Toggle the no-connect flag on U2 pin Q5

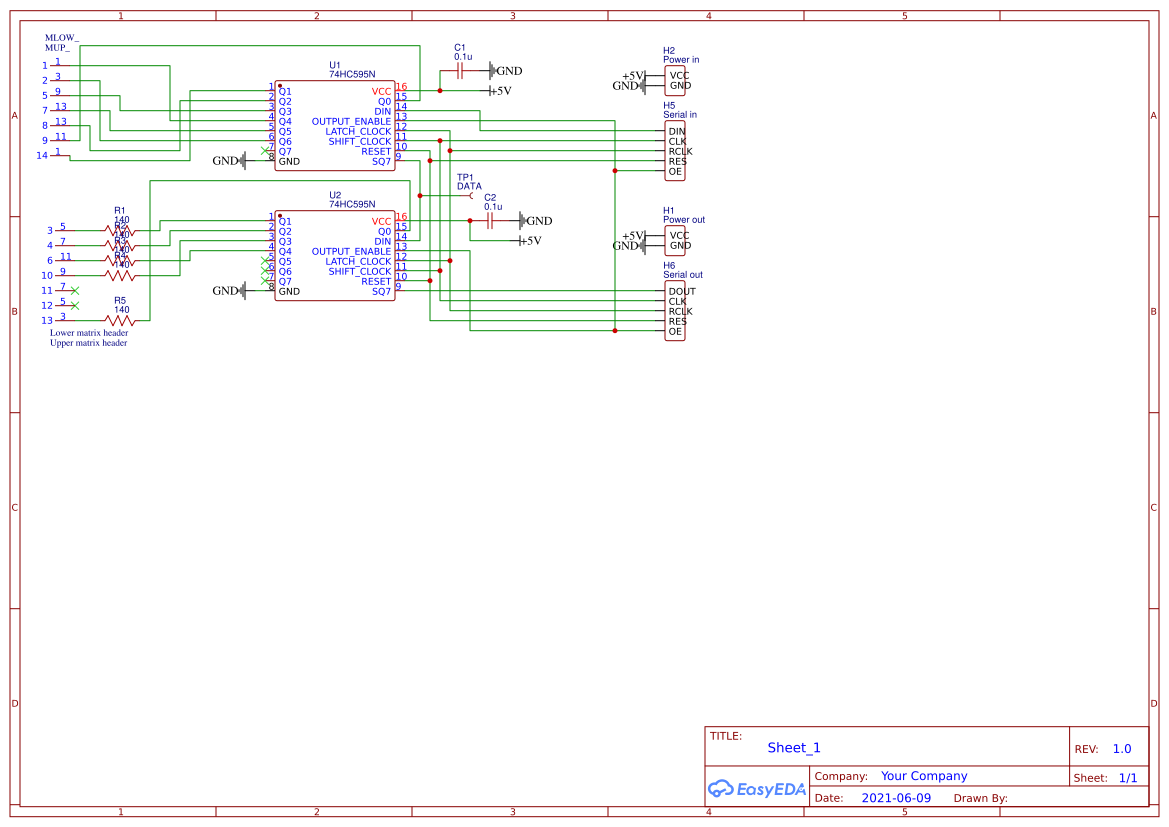coord(265,261)
